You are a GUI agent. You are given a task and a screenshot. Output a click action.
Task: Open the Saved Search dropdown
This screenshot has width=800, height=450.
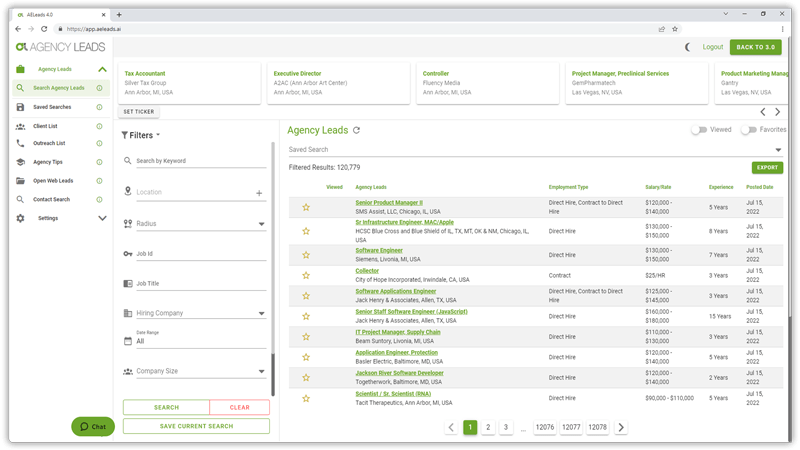[536, 149]
